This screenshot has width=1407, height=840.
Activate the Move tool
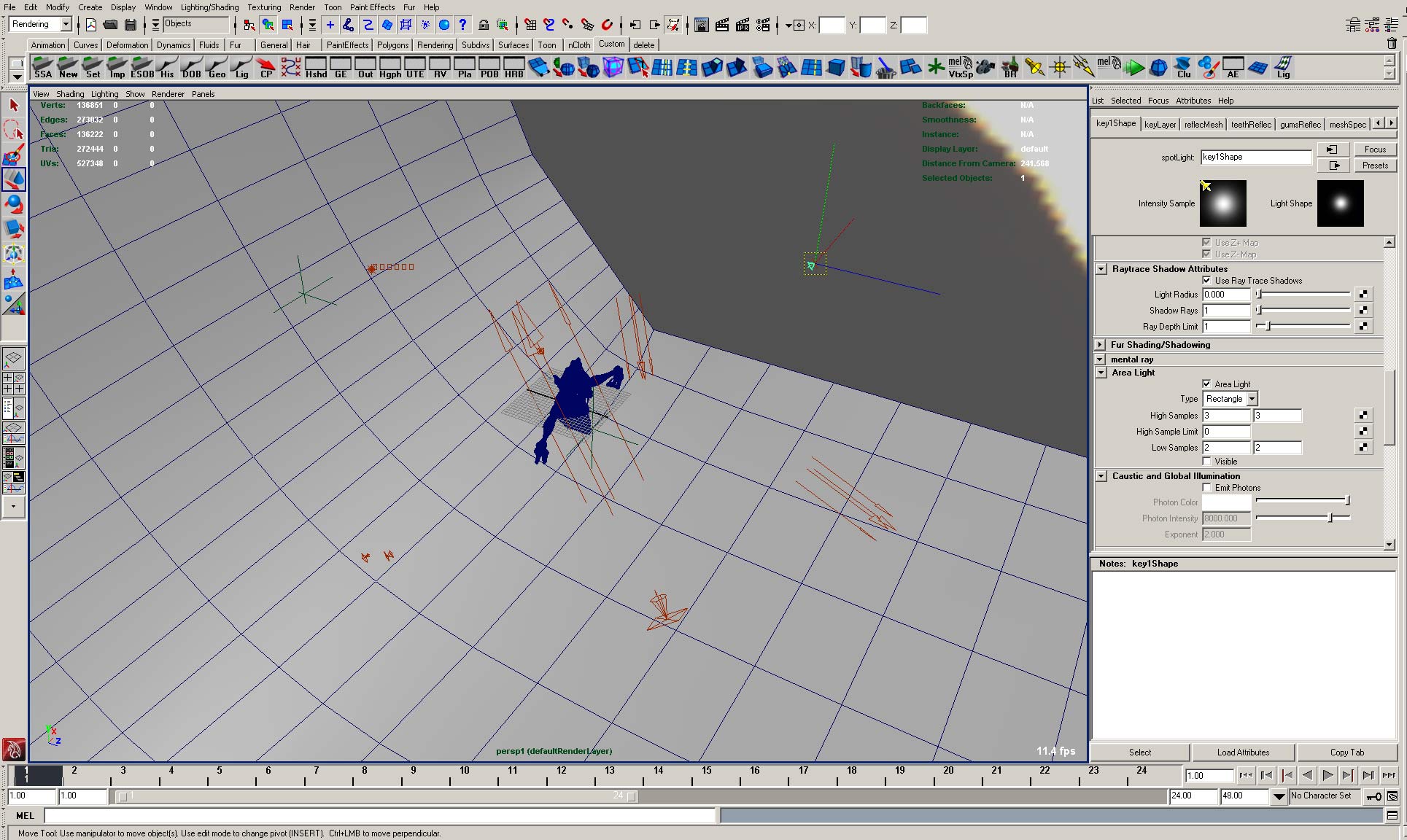click(14, 179)
